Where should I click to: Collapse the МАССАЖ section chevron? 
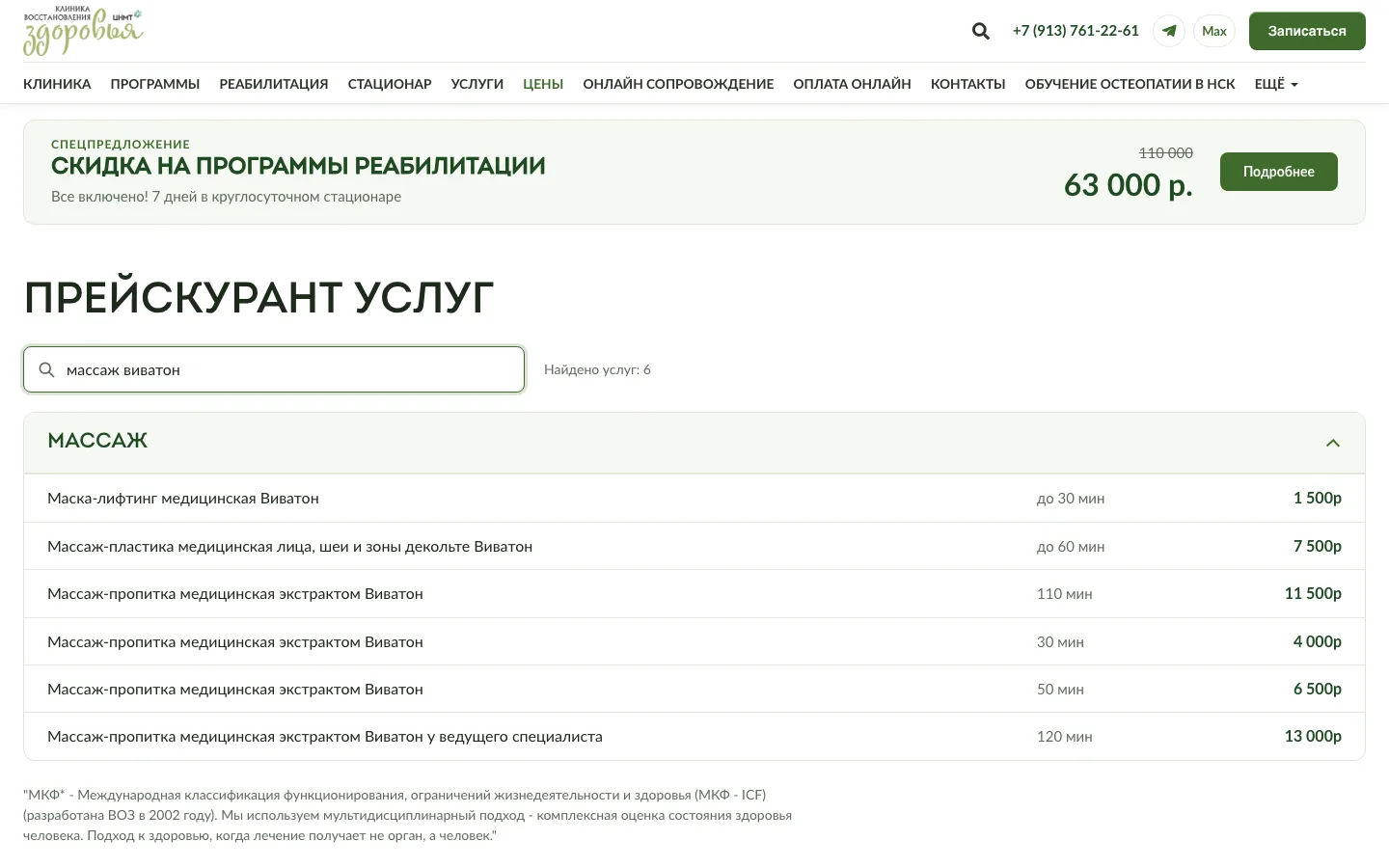pyautogui.click(x=1333, y=443)
